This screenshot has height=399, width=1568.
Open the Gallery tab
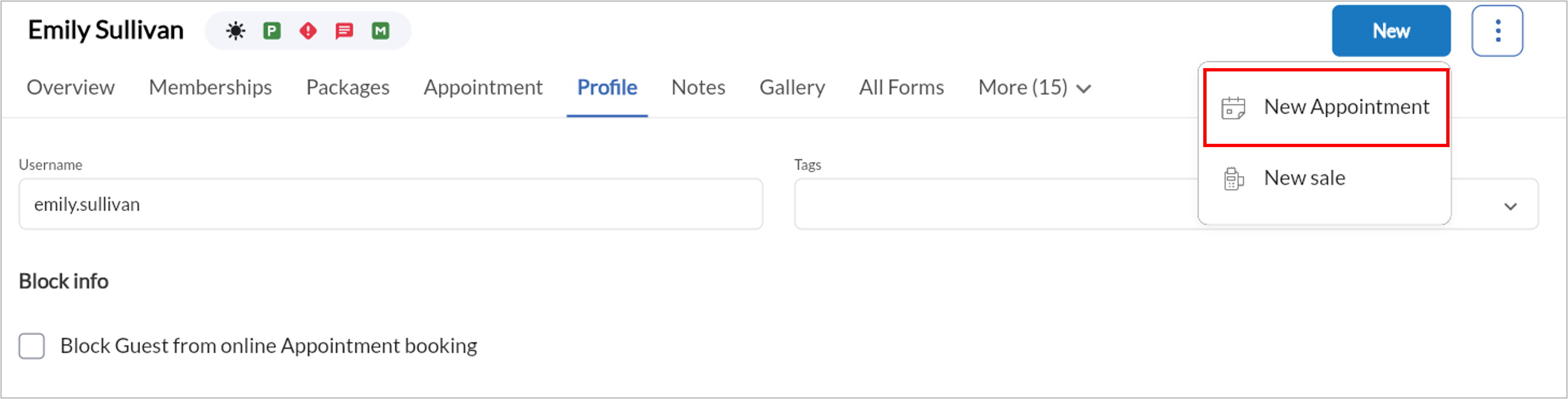coord(792,87)
